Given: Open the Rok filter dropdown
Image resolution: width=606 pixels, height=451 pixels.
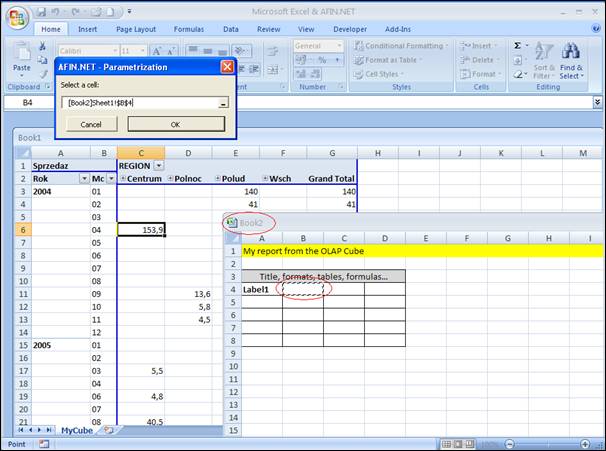Looking at the screenshot, I should click(84, 179).
